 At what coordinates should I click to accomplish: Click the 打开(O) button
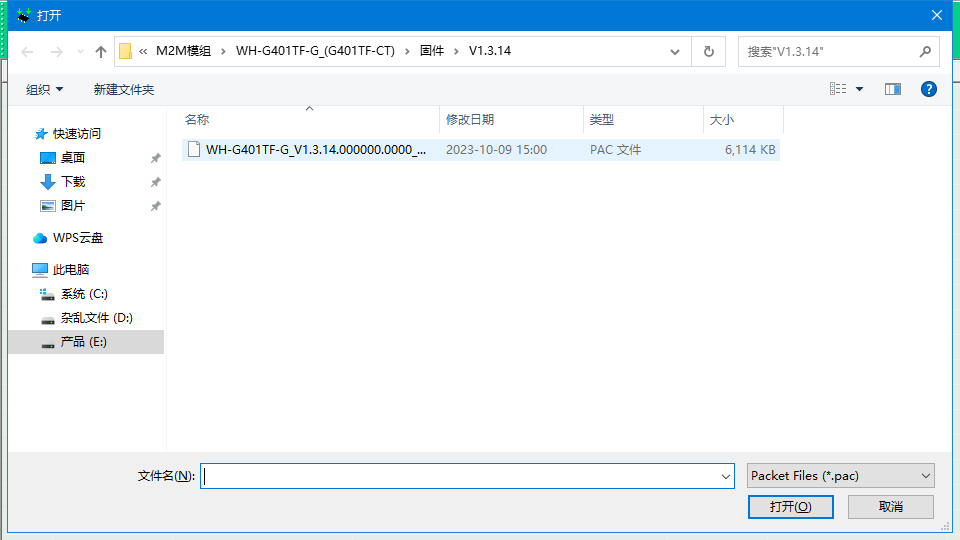coord(790,507)
